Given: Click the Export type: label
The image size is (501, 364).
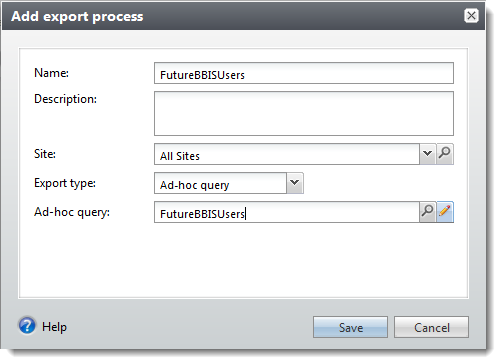Looking at the screenshot, I should (65, 183).
